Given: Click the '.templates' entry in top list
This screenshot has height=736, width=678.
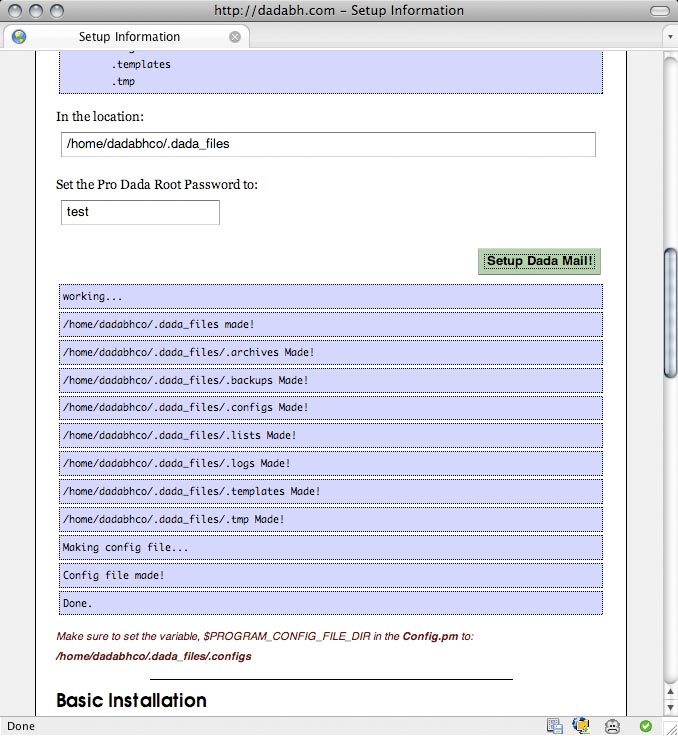Looking at the screenshot, I should pyautogui.click(x=141, y=64).
